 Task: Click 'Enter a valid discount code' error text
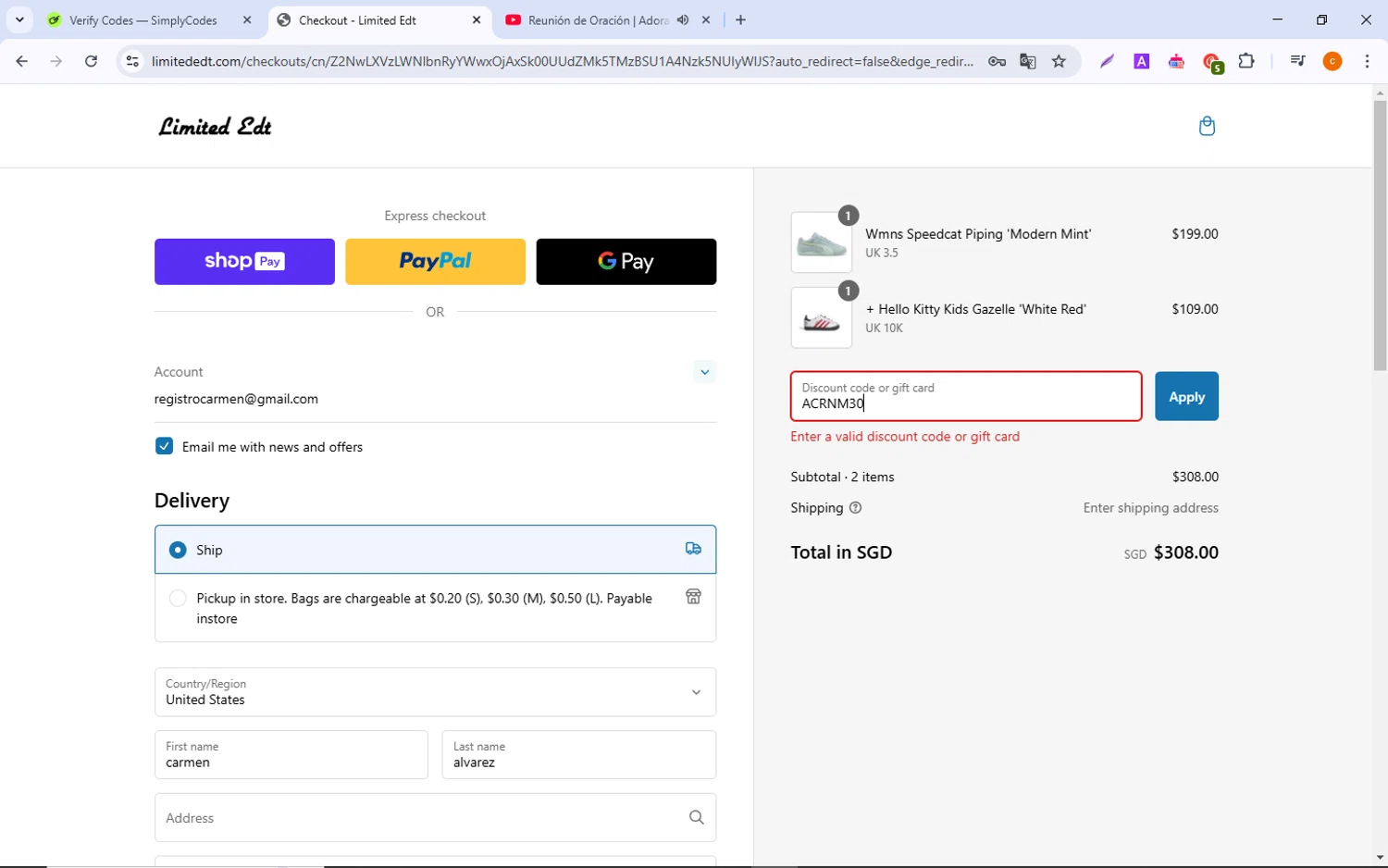(x=905, y=437)
